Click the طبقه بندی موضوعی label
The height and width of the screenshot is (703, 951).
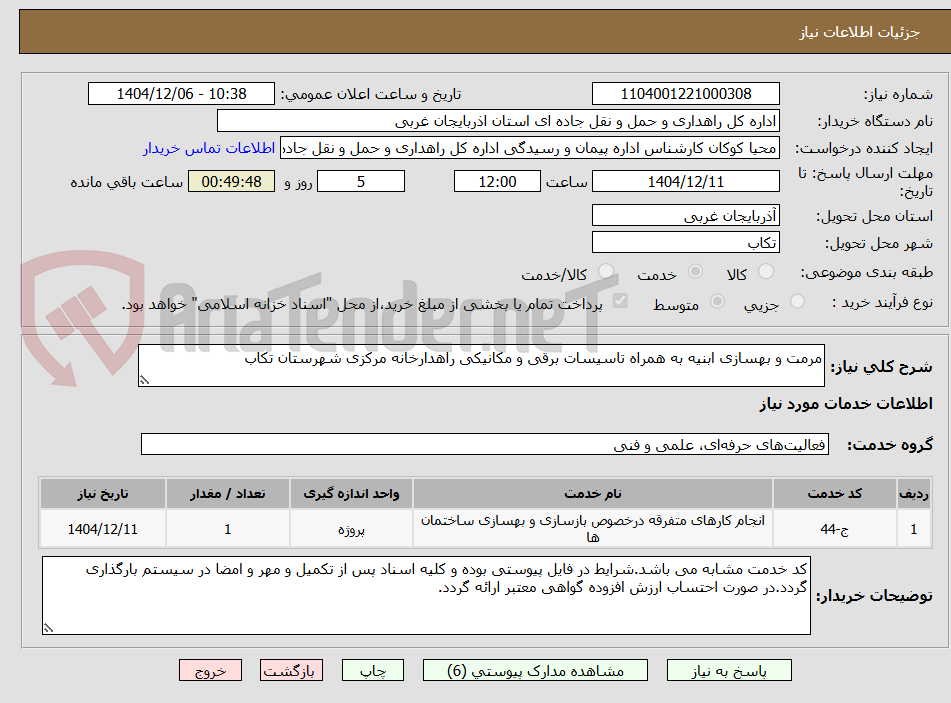pos(867,272)
